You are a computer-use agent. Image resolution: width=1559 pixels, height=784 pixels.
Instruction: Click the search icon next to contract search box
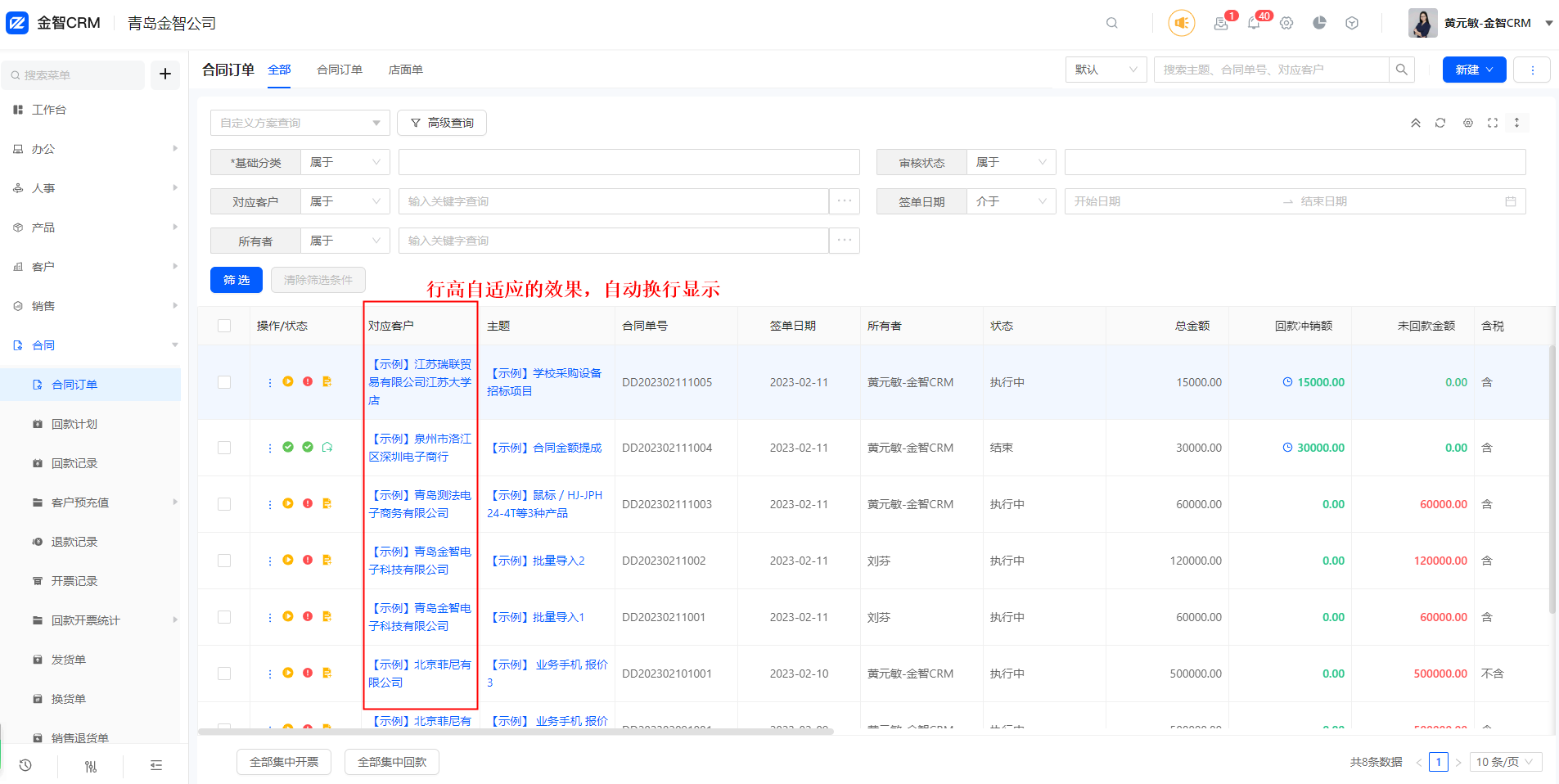click(x=1402, y=70)
